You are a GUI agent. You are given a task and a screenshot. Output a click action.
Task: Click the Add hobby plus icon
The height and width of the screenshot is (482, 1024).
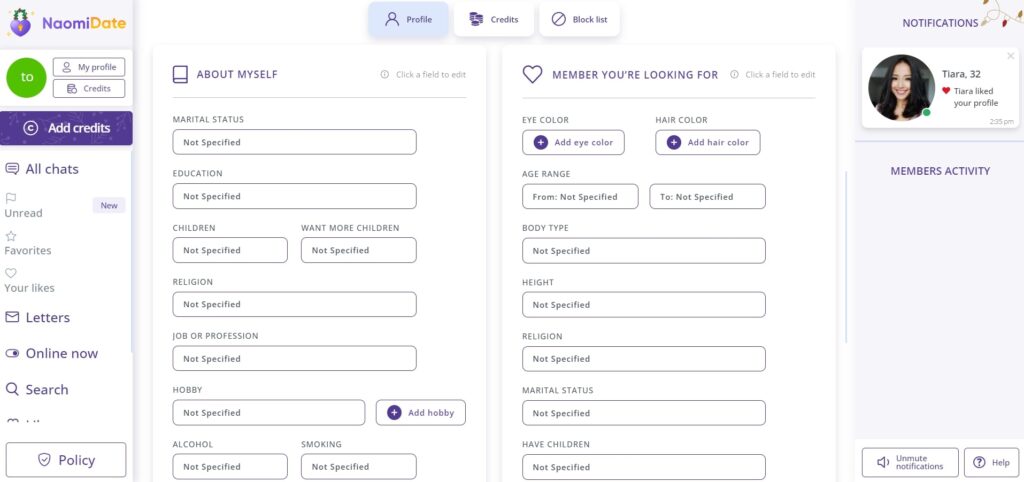click(x=394, y=413)
